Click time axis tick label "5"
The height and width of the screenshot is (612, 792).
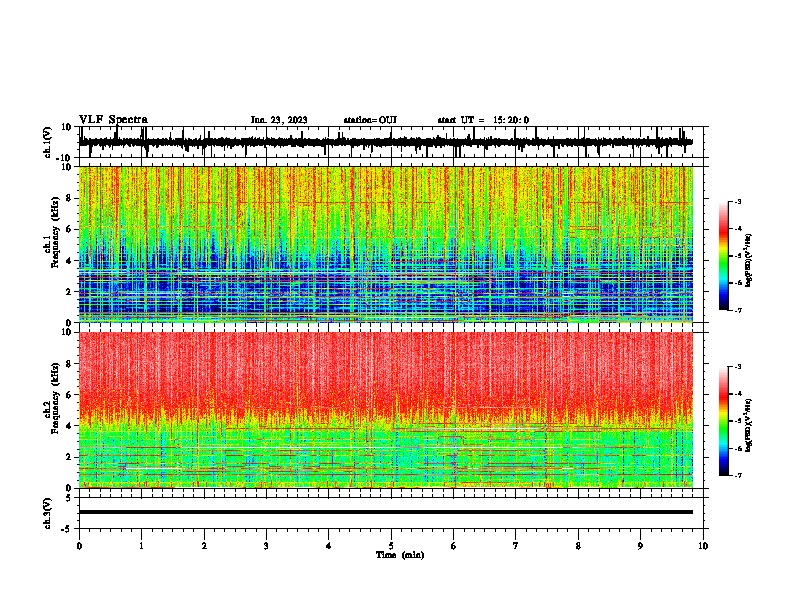point(391,546)
